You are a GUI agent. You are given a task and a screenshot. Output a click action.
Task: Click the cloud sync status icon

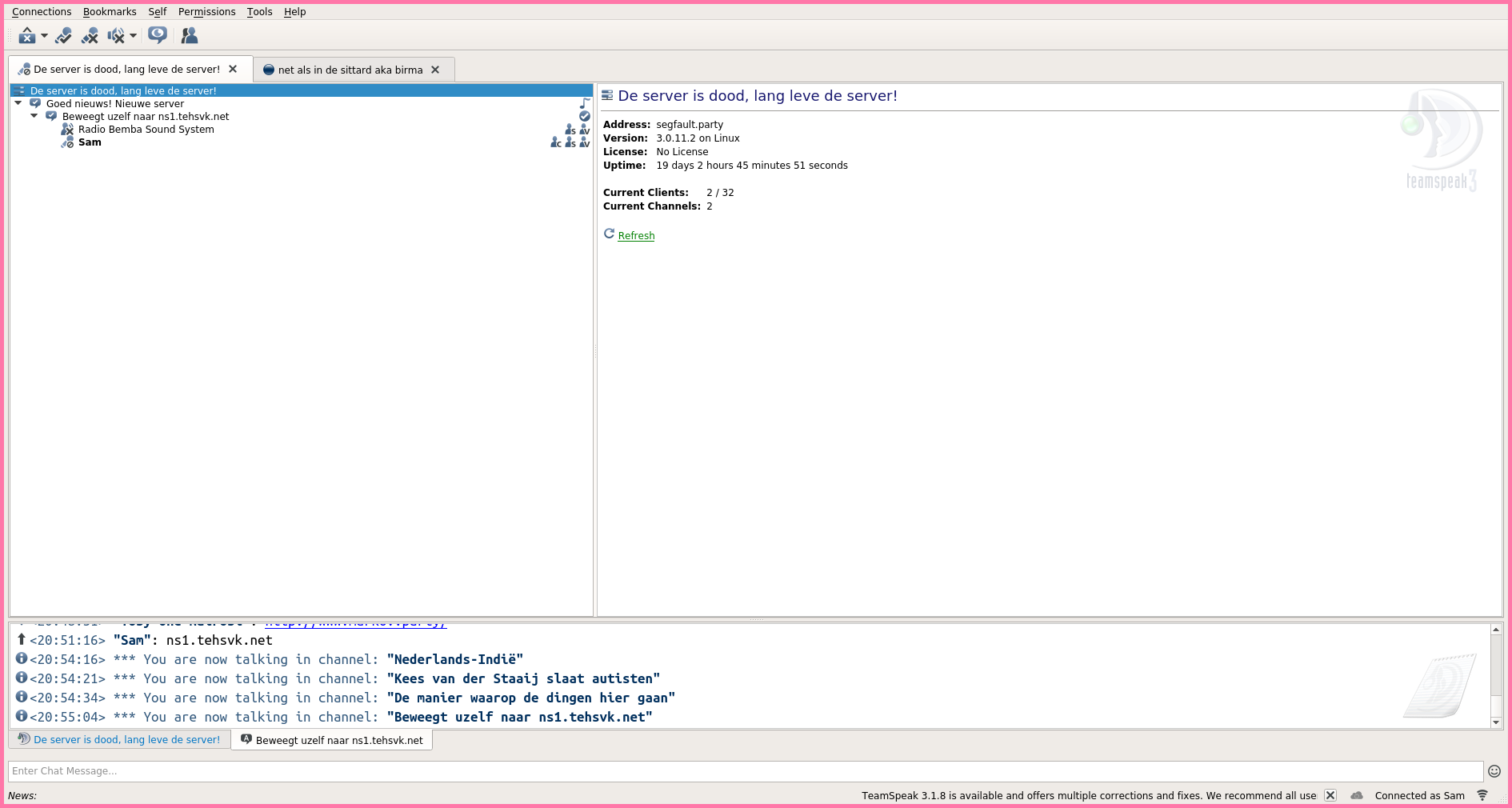point(1357,795)
